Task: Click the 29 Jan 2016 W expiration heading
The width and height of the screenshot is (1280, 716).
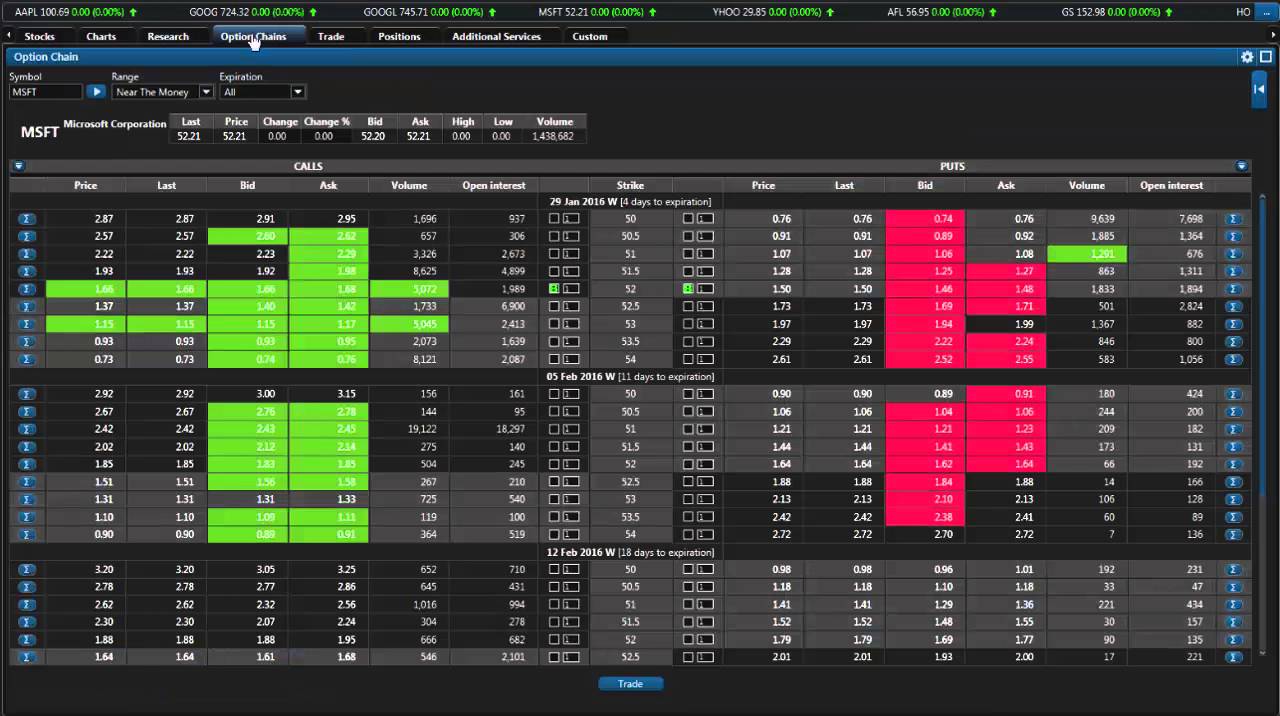Action: (630, 201)
